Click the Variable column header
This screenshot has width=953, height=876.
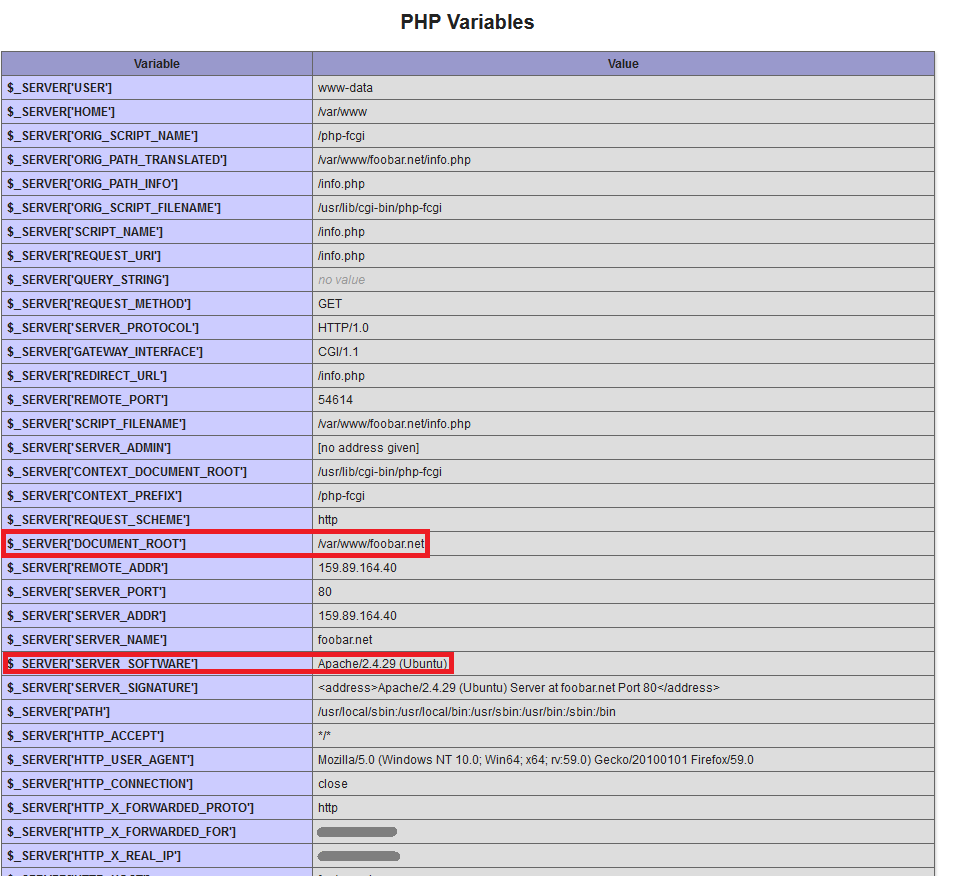(157, 64)
